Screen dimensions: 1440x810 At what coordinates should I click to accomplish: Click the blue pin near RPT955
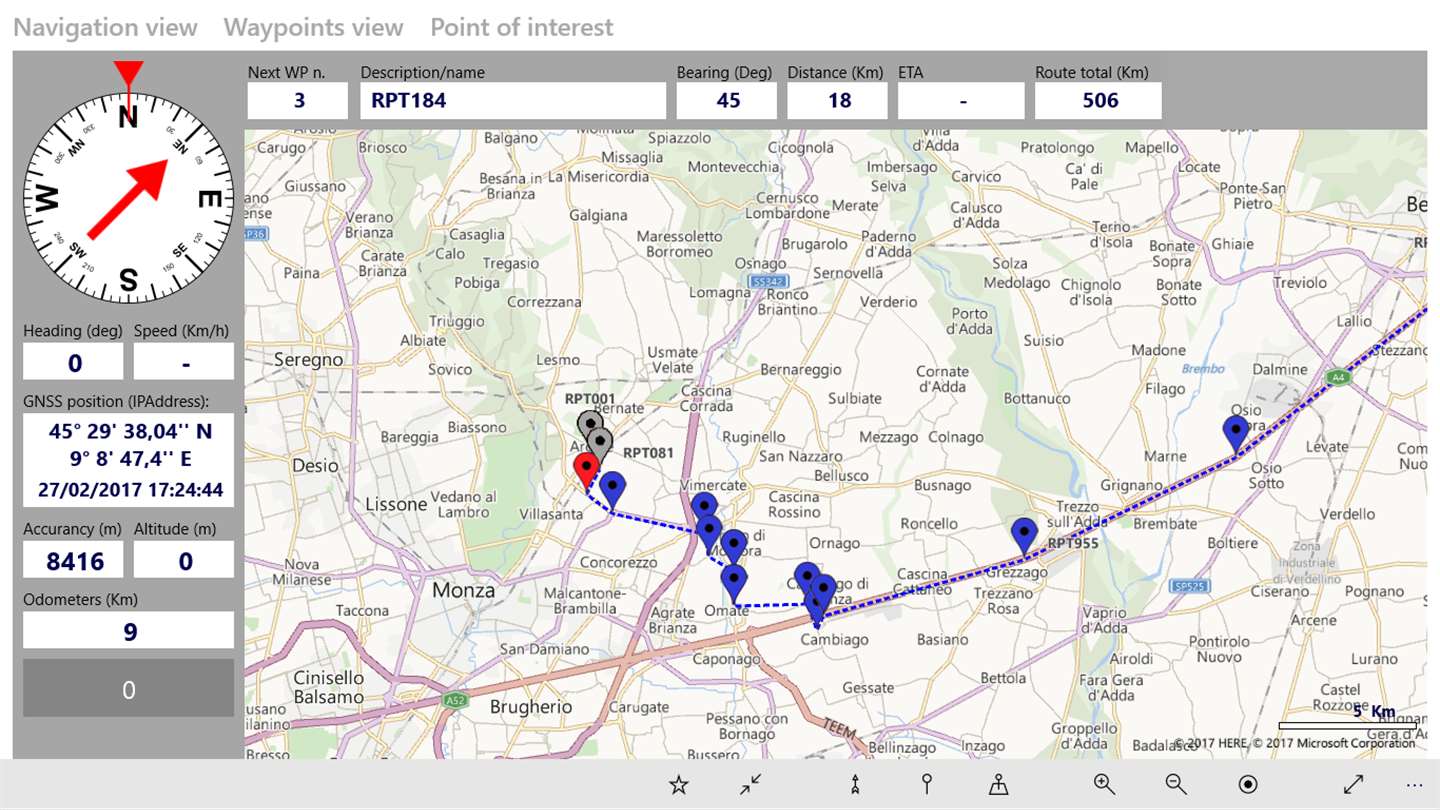point(1023,535)
